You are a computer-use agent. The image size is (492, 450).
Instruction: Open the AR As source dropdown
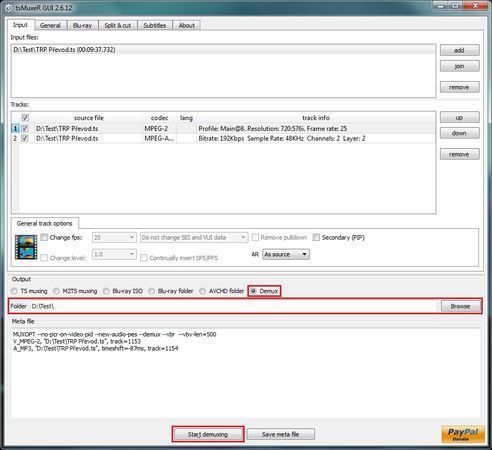tap(286, 255)
